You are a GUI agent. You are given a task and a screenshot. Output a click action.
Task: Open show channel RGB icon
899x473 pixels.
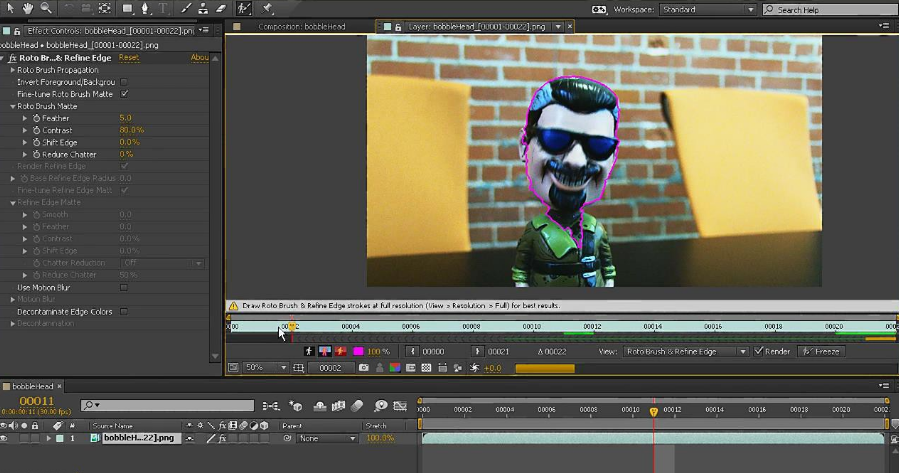(395, 368)
